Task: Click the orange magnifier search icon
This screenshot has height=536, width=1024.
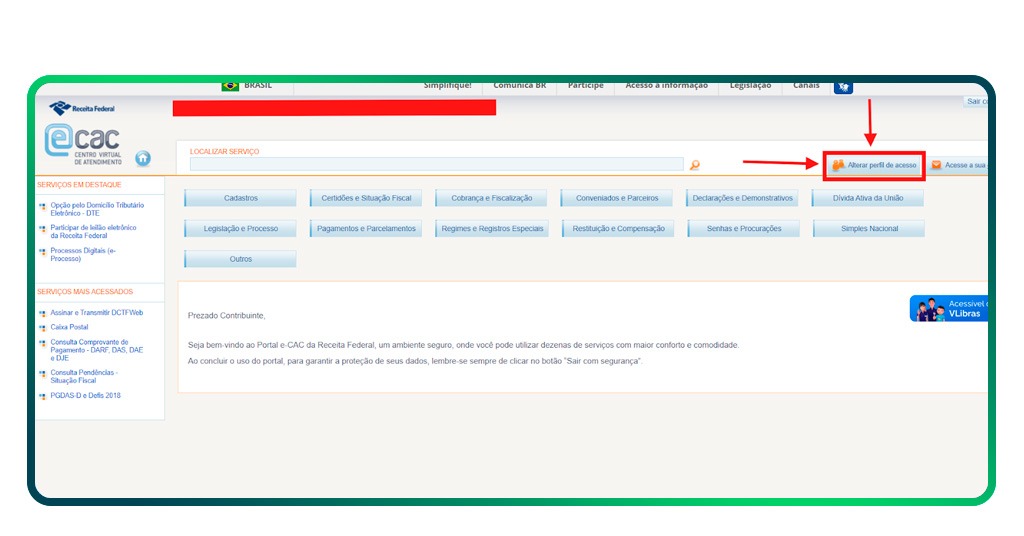Action: tap(695, 165)
